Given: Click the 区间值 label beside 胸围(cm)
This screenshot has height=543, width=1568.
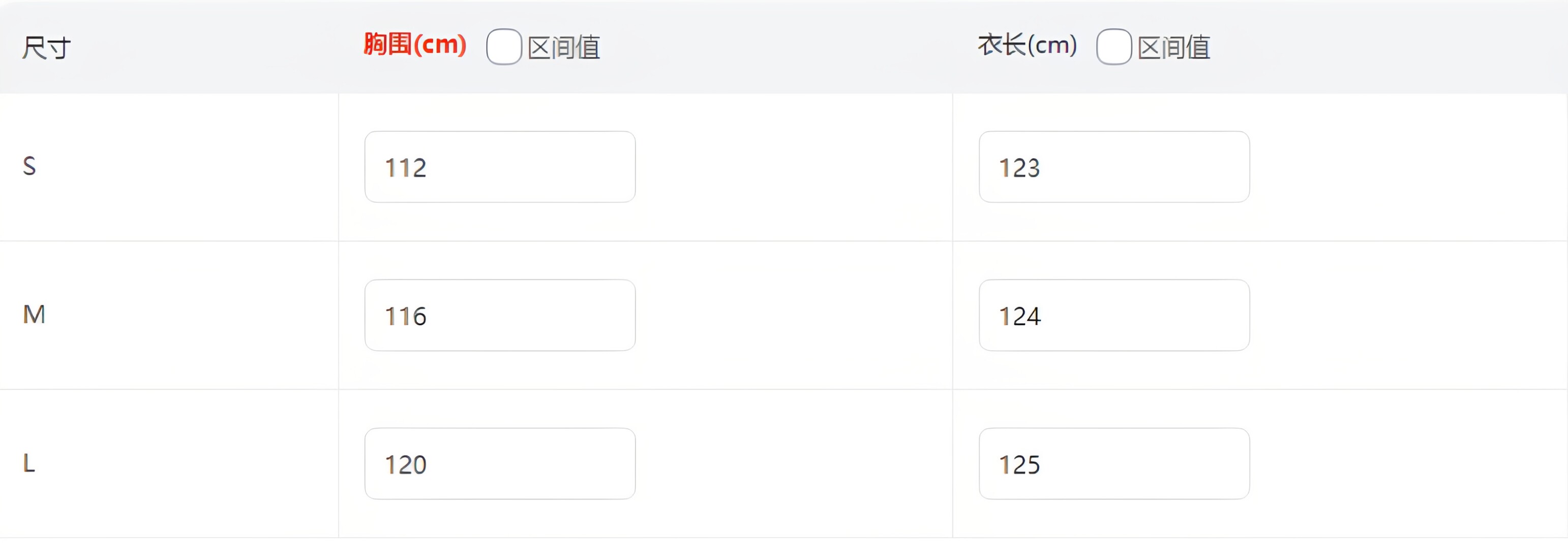Looking at the screenshot, I should (564, 47).
